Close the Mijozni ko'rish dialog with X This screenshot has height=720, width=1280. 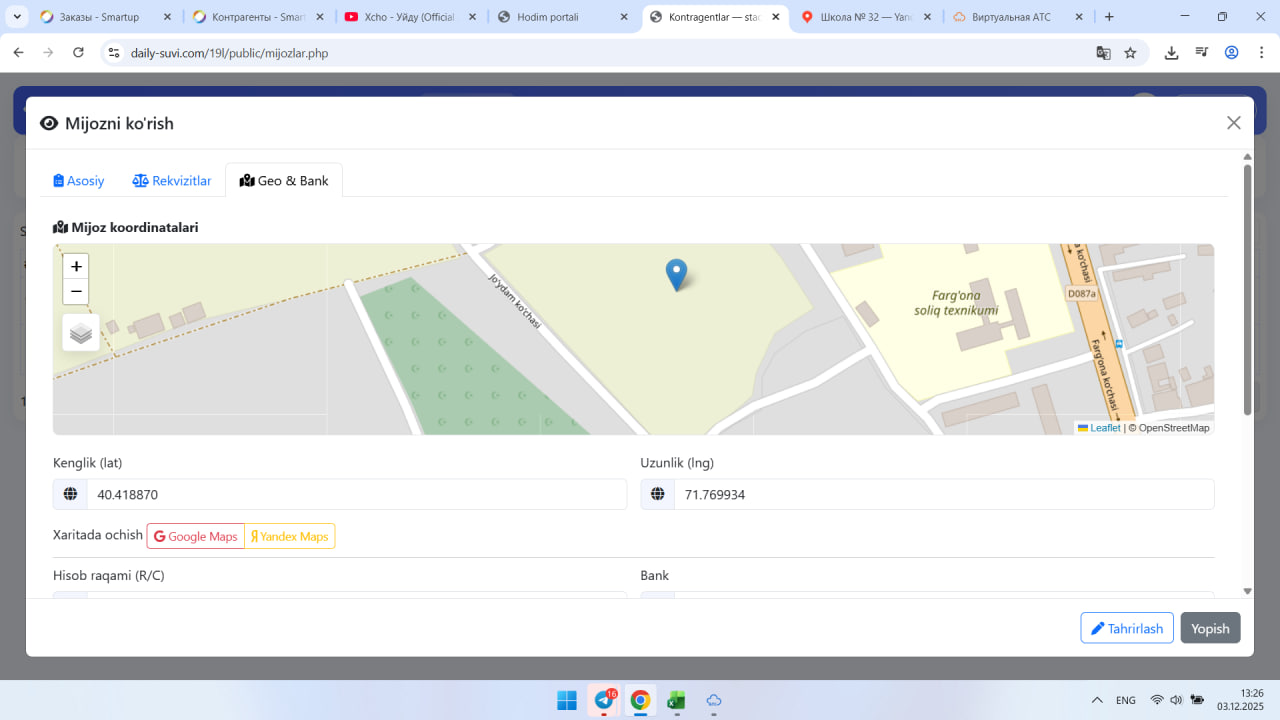1234,123
